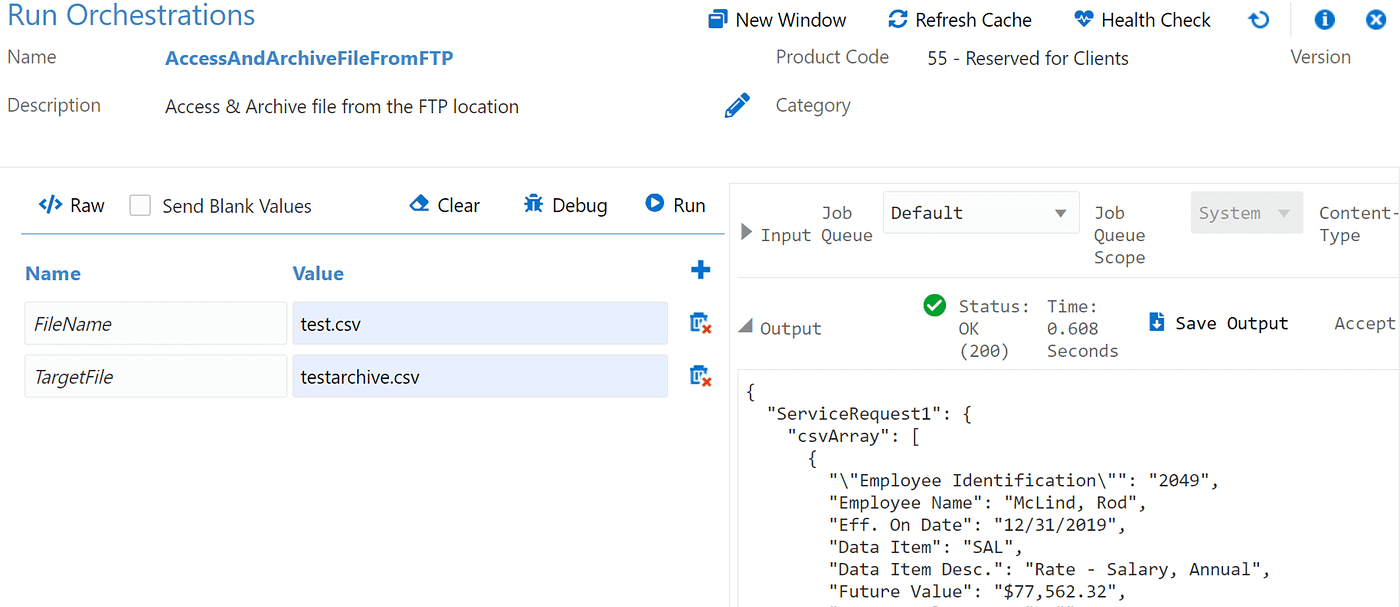Image resolution: width=1400 pixels, height=607 pixels.
Task: Delete the FileName input row
Action: click(x=700, y=323)
